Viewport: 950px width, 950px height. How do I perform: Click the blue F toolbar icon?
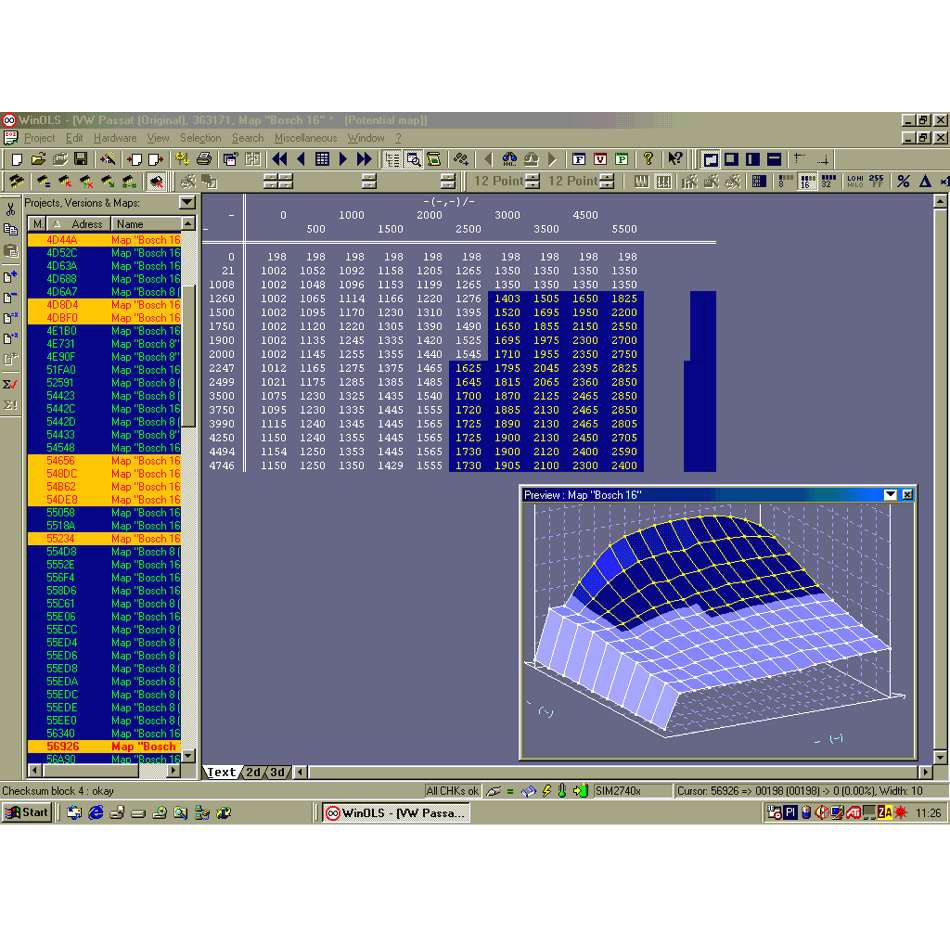pos(579,159)
